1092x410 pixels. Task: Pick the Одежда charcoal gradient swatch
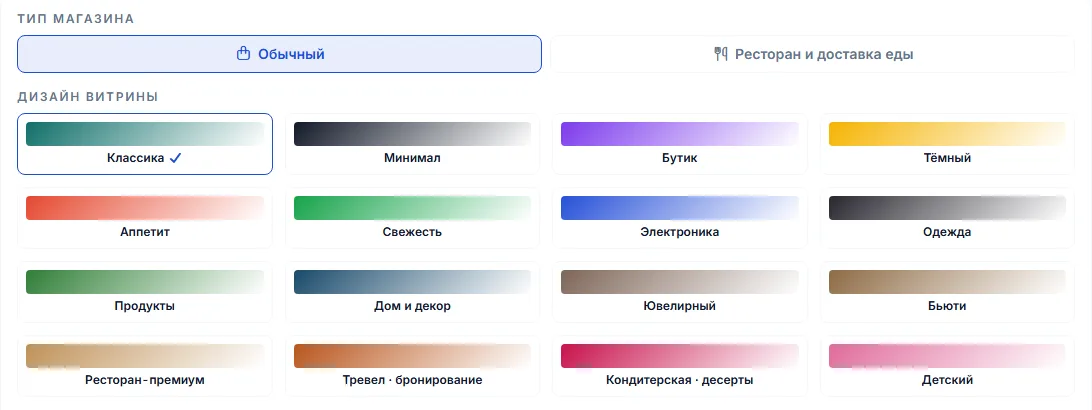tap(947, 208)
